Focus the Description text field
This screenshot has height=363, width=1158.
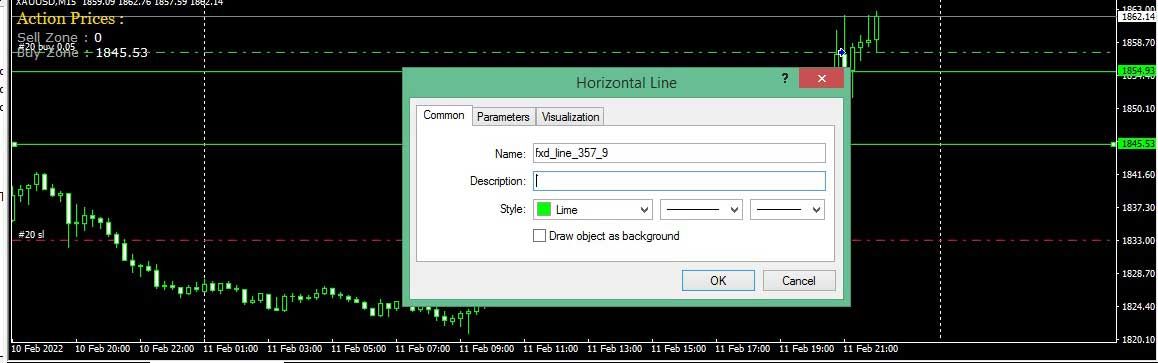pyautogui.click(x=678, y=181)
